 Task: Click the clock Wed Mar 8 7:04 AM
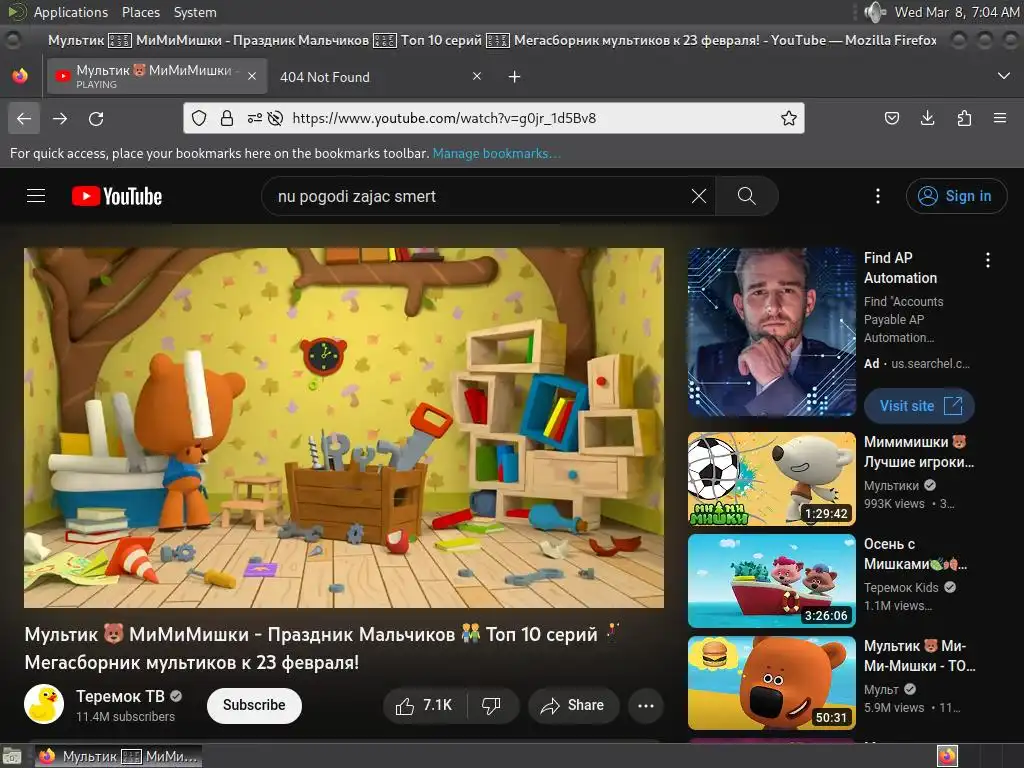tap(957, 12)
